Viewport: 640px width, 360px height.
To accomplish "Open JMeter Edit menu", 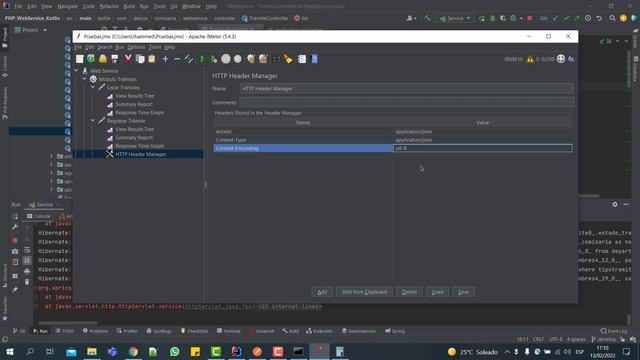I will pos(89,47).
